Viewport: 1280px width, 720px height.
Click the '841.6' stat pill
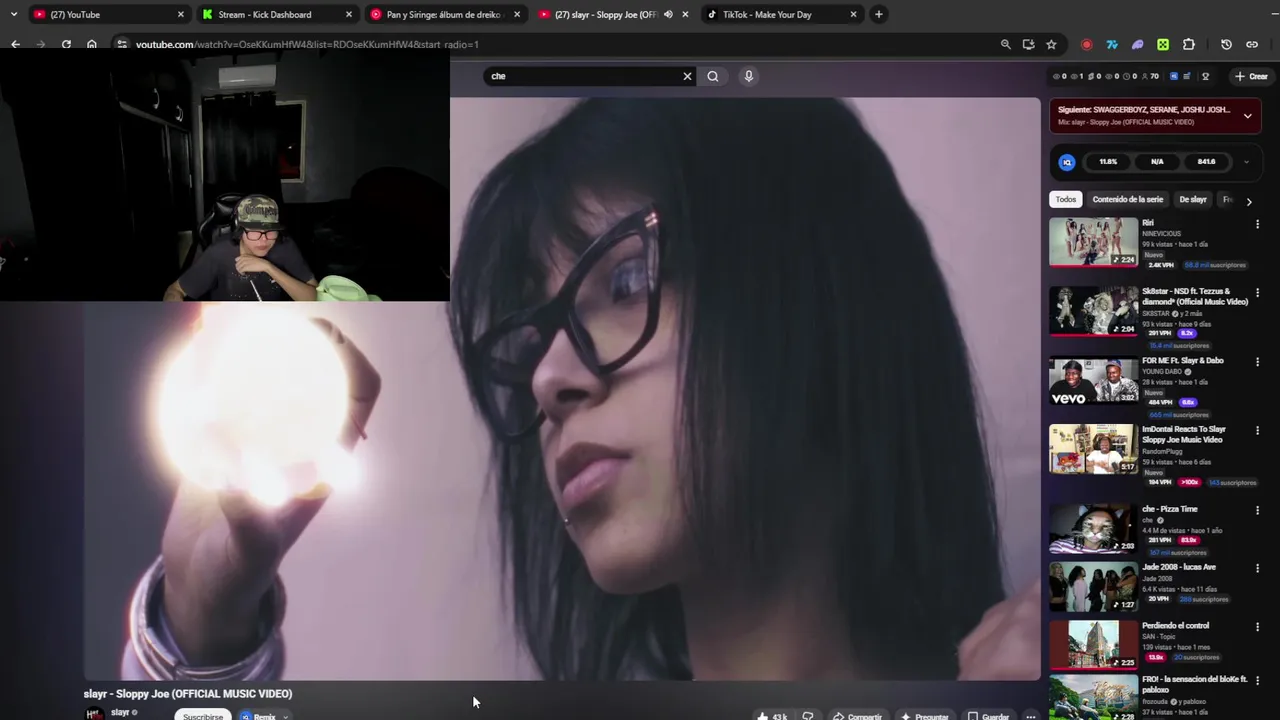point(1206,162)
